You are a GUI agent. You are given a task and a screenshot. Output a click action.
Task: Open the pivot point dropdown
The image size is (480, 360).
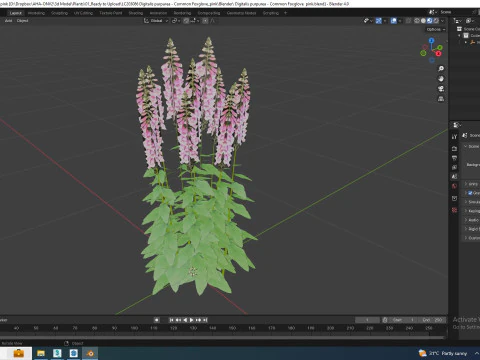pos(175,21)
